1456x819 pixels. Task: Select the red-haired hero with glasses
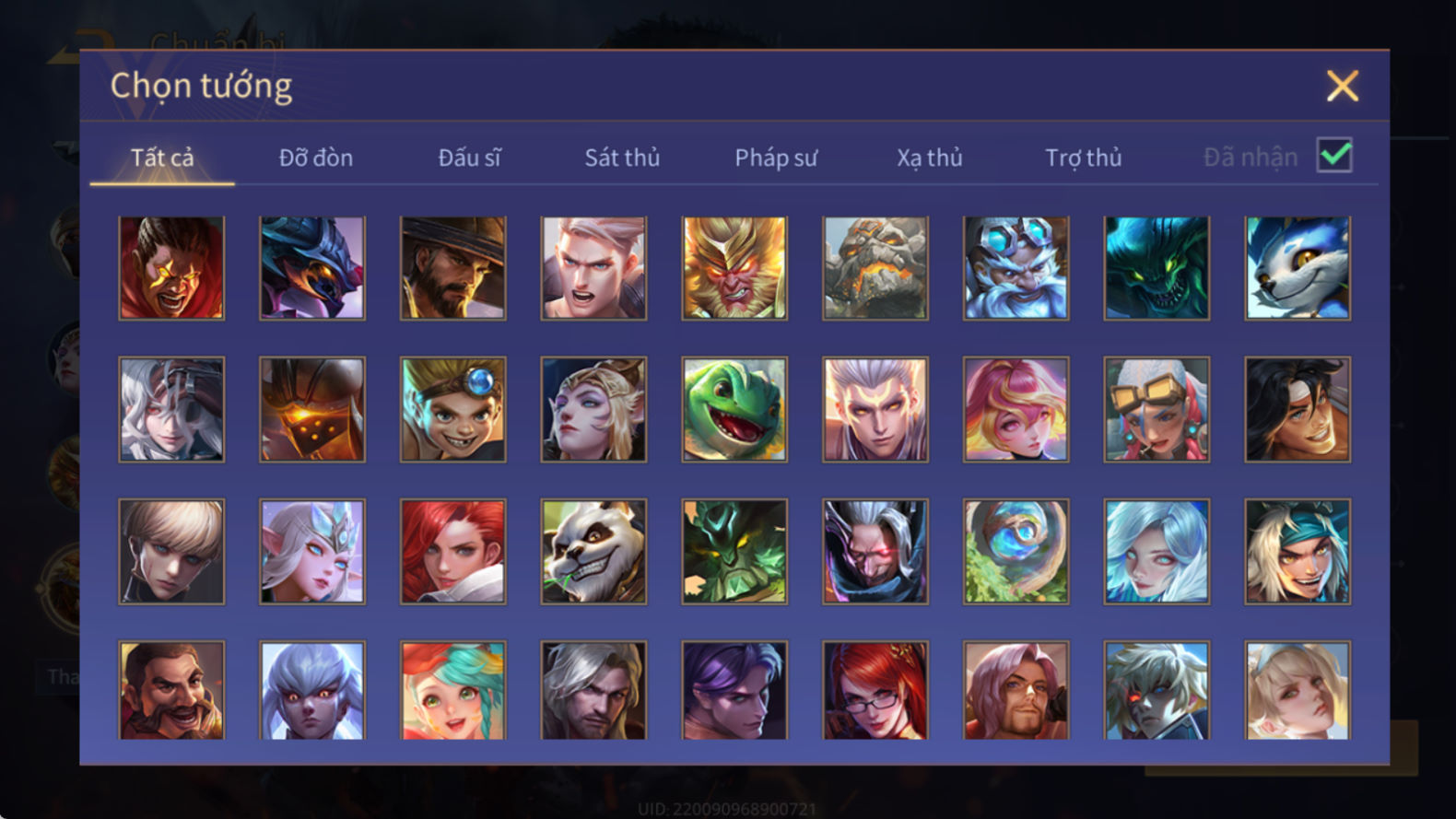tap(875, 690)
